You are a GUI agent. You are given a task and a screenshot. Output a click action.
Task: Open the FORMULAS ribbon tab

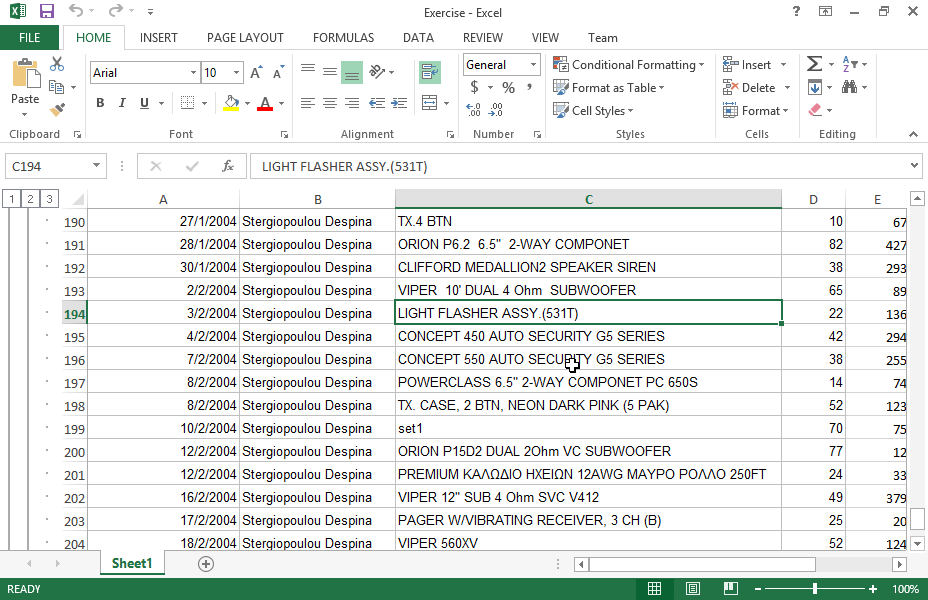343,38
